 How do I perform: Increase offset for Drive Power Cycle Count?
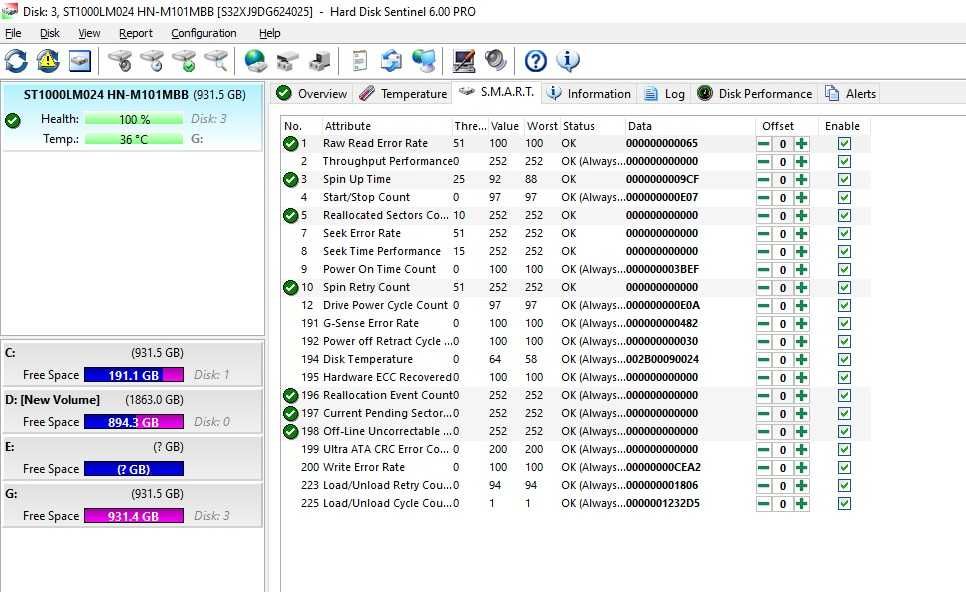point(801,306)
